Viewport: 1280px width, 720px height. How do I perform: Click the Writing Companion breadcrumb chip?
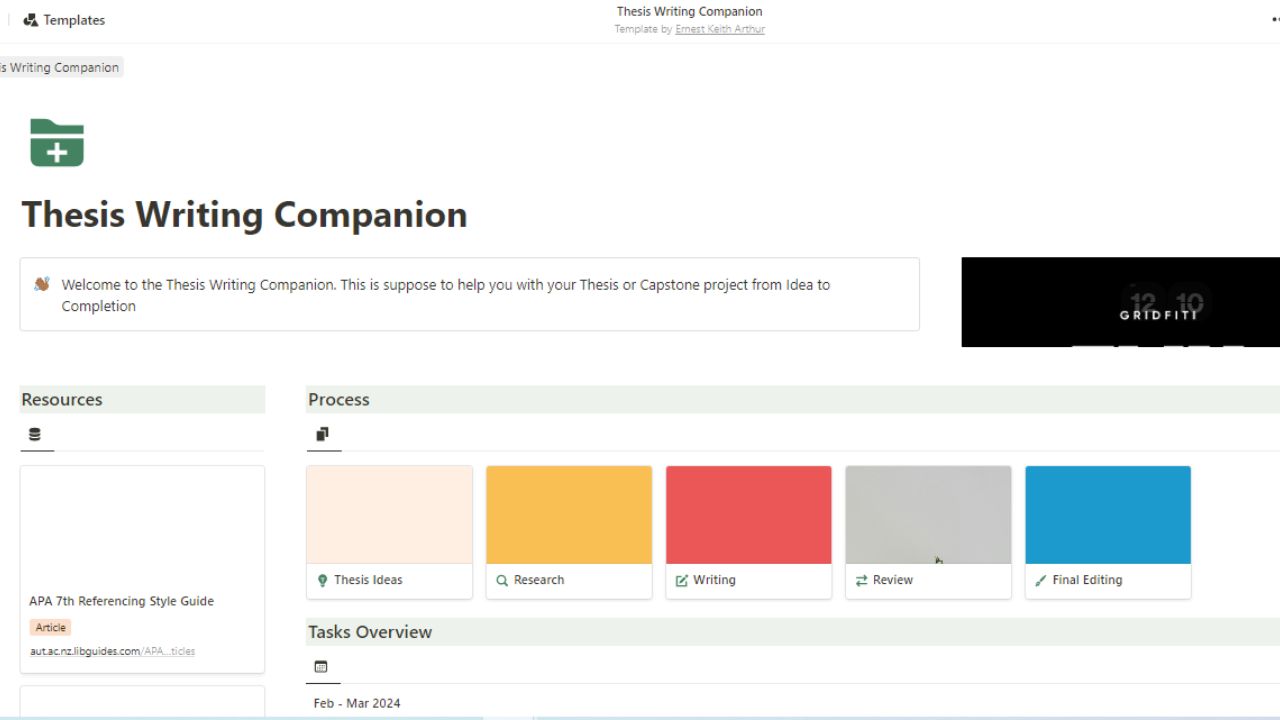[x=60, y=67]
